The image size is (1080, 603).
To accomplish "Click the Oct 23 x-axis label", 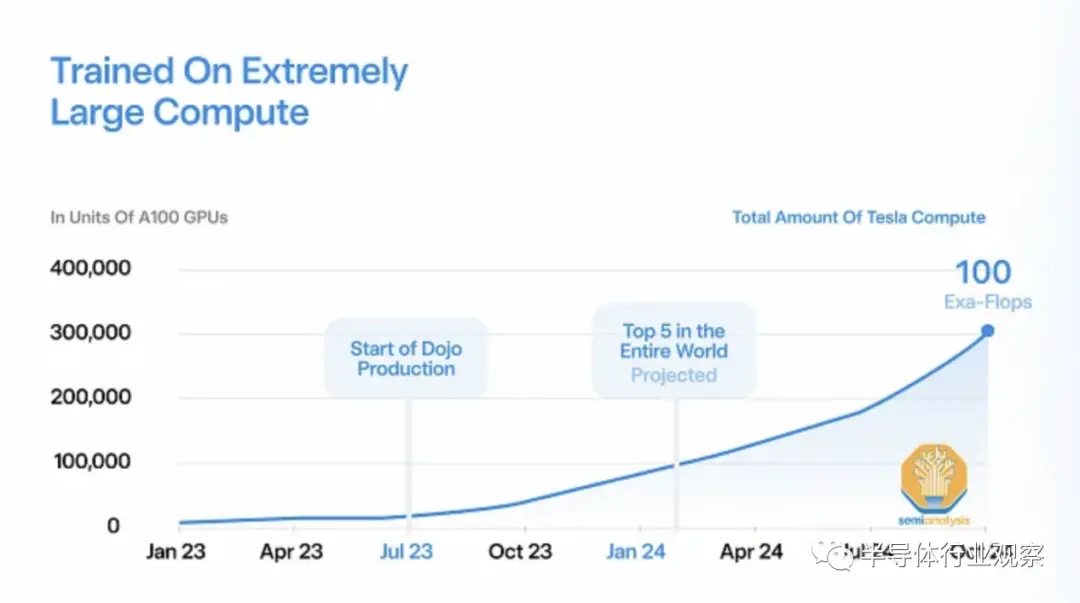I will coord(521,552).
